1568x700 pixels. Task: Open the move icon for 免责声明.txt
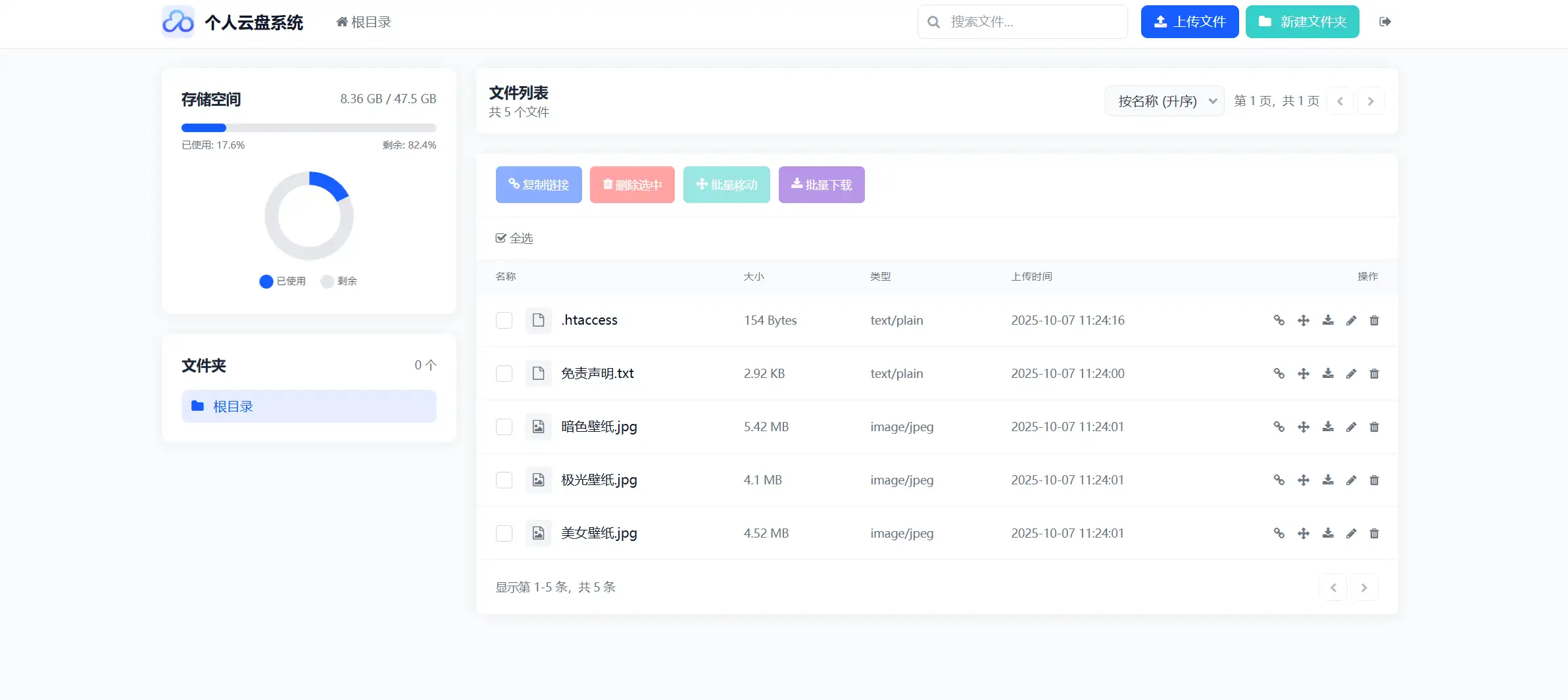(1304, 373)
